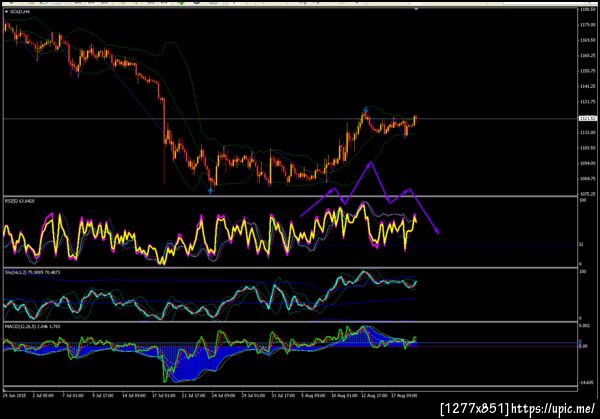This screenshot has width=600, height=419.
Task: Click the 7 Jul 01:00 time label
Action: [x=73, y=395]
